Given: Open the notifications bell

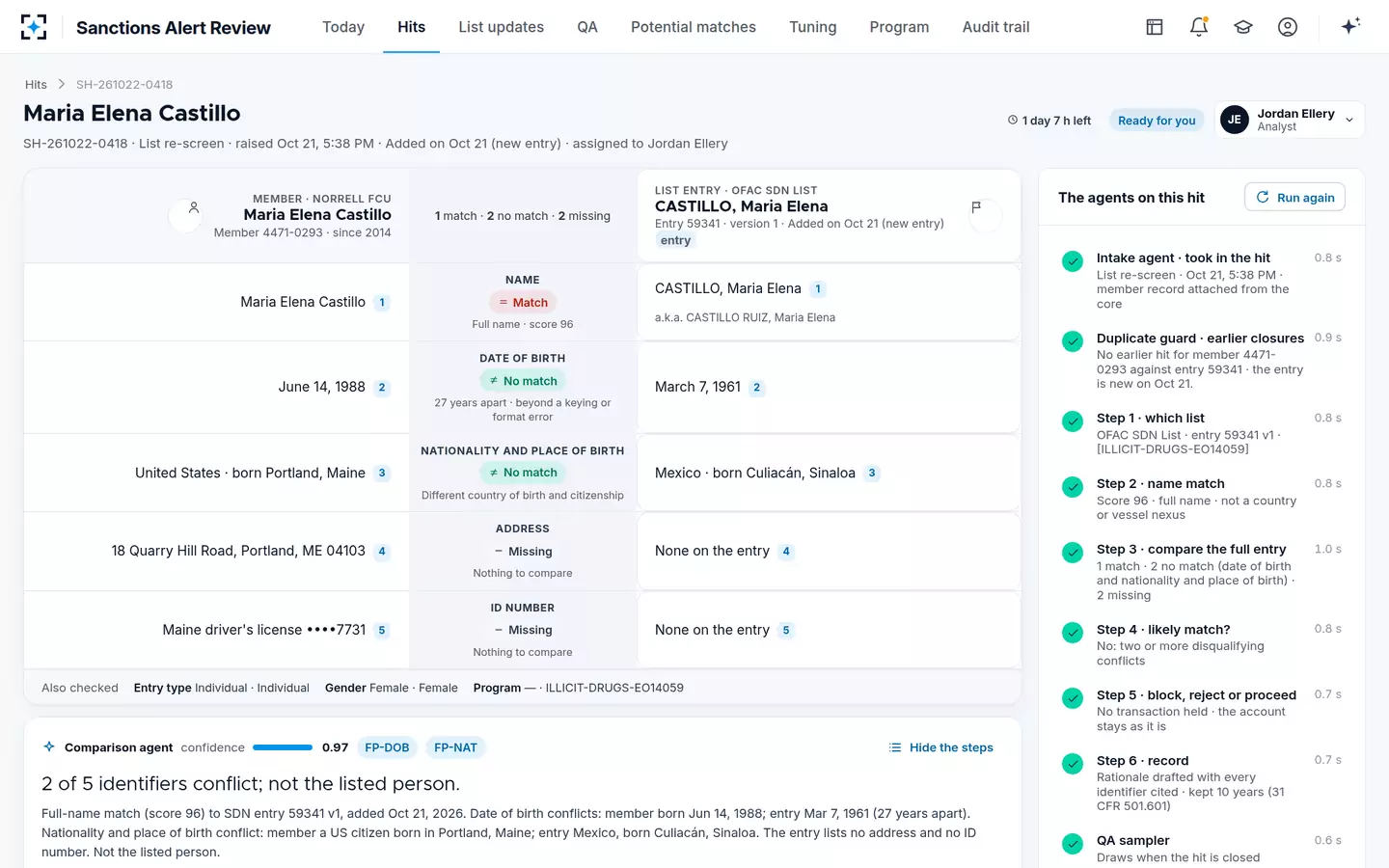Looking at the screenshot, I should click(1199, 27).
